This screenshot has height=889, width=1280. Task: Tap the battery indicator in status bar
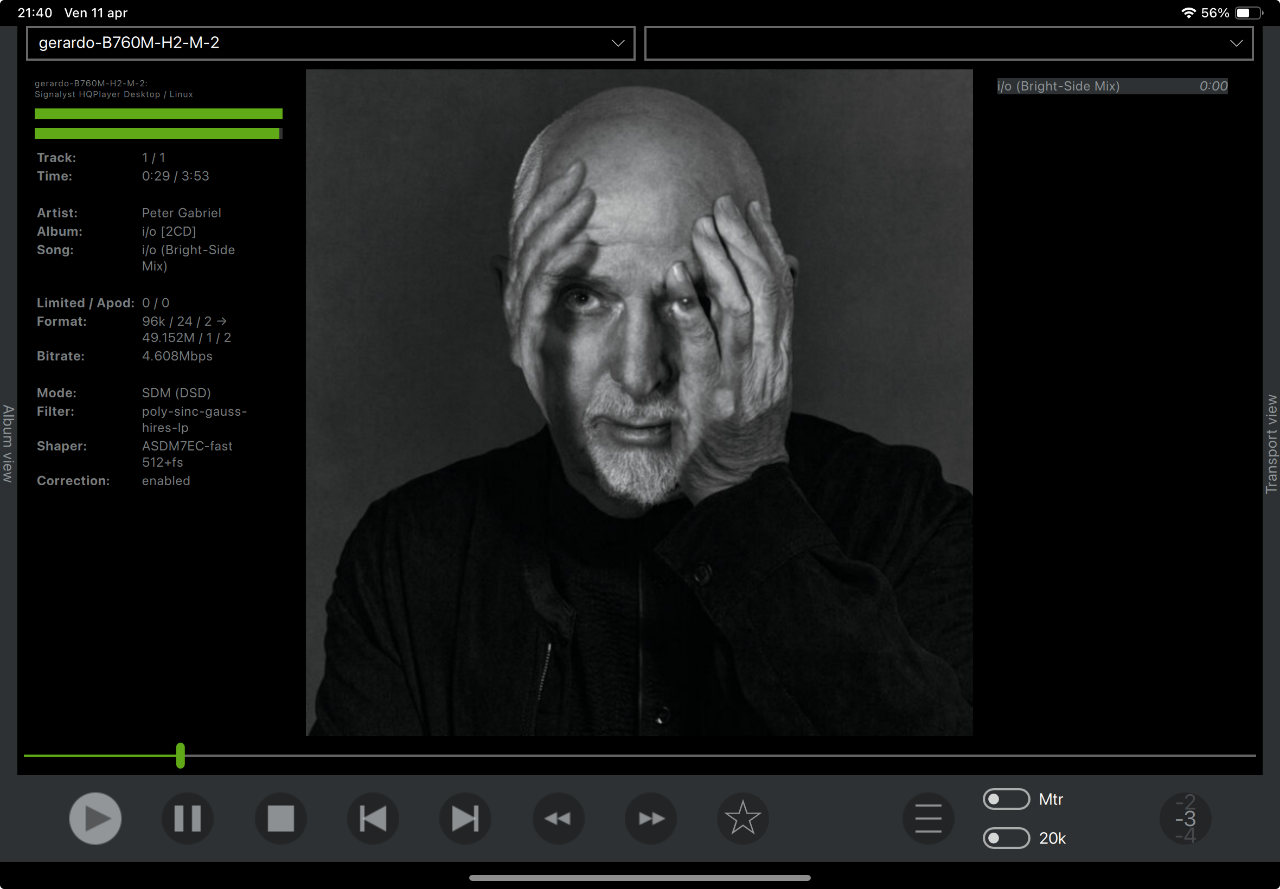click(x=1249, y=13)
